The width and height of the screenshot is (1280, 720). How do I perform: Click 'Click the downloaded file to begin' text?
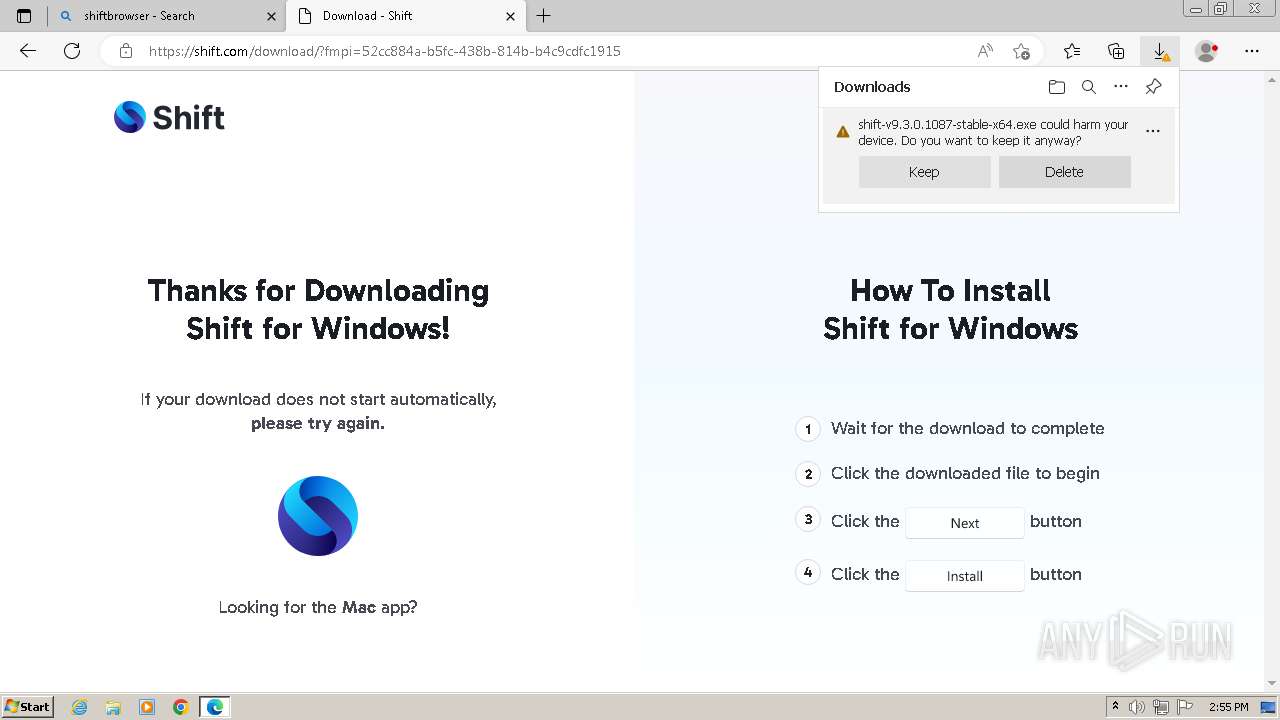click(965, 473)
